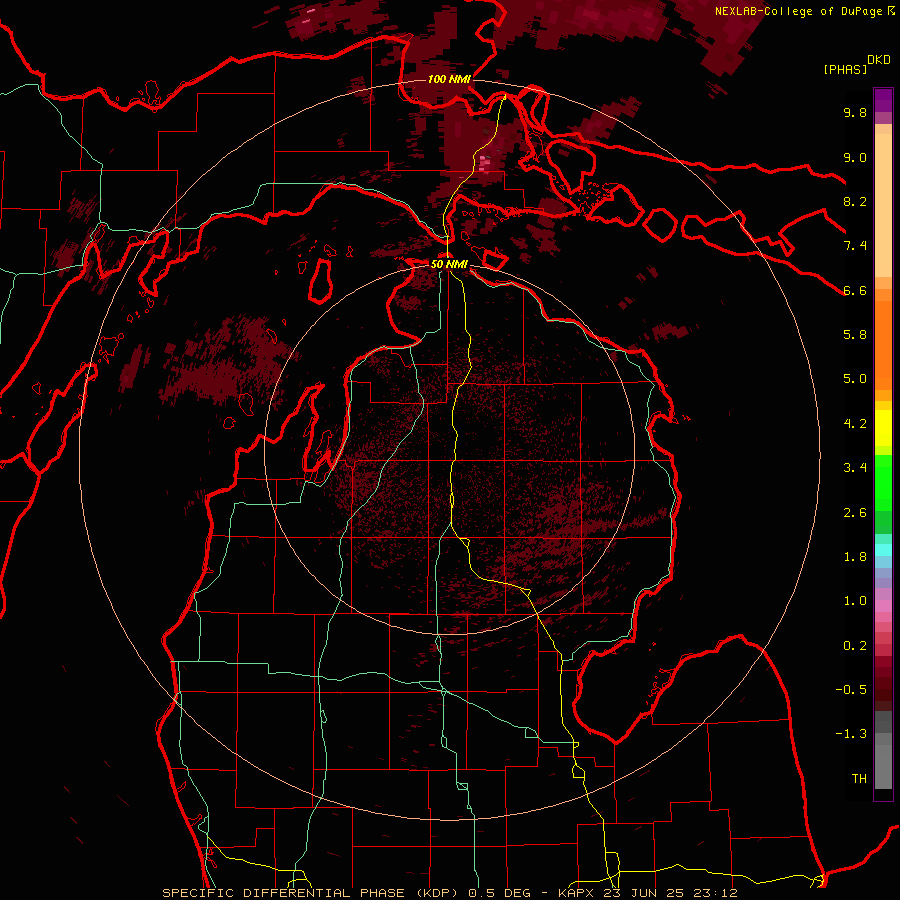Click the 8.2 value on color scale
Image resolution: width=900 pixels, height=900 pixels.
point(855,201)
